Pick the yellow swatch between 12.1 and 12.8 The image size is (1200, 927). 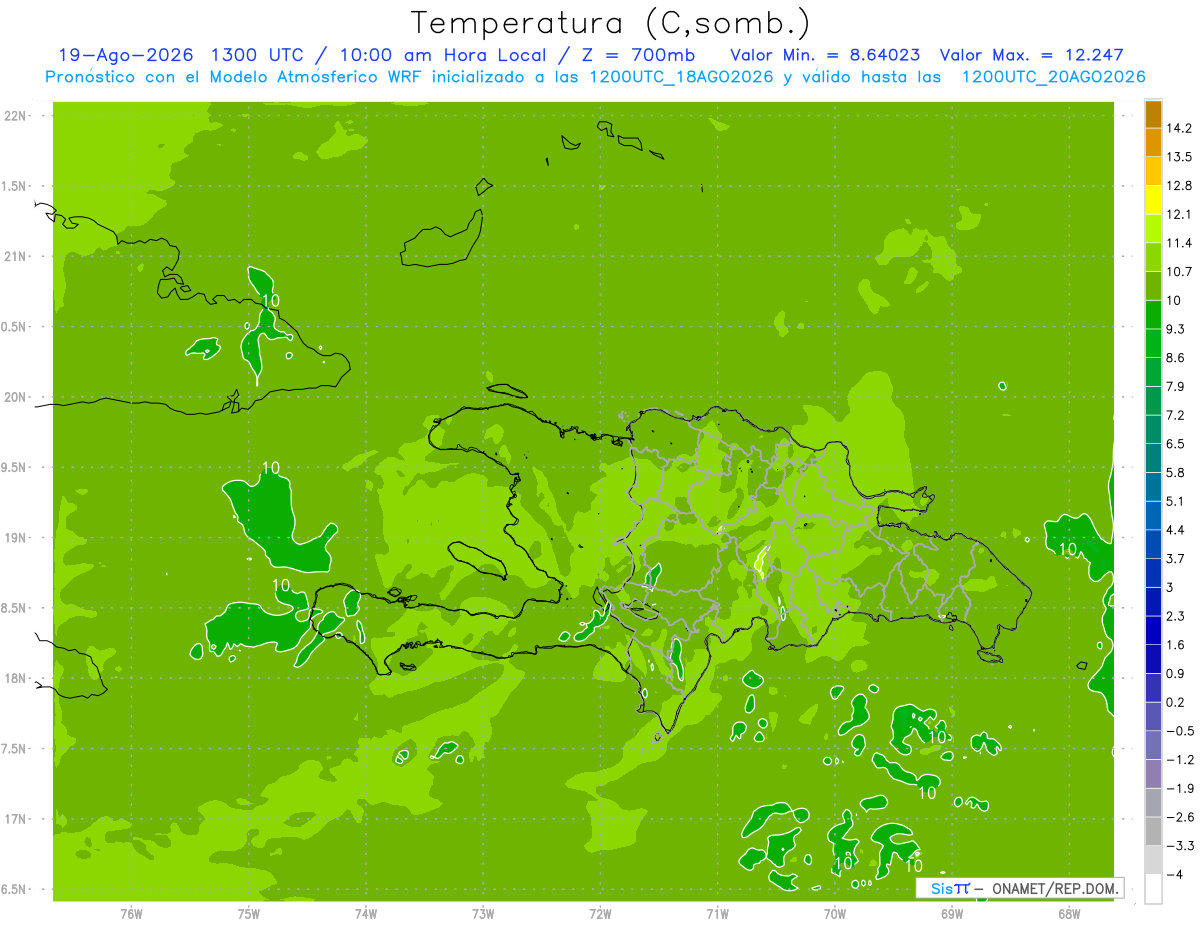(x=1153, y=199)
